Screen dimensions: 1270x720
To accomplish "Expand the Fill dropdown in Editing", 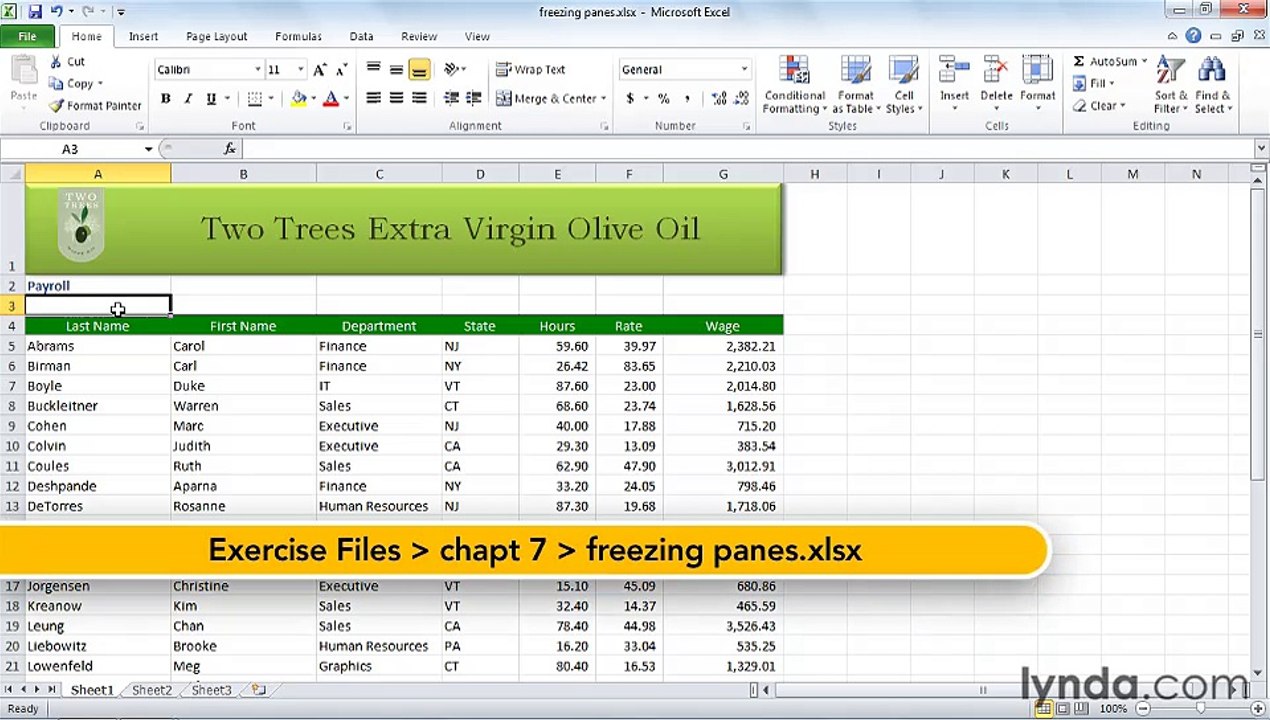I will click(x=1112, y=83).
